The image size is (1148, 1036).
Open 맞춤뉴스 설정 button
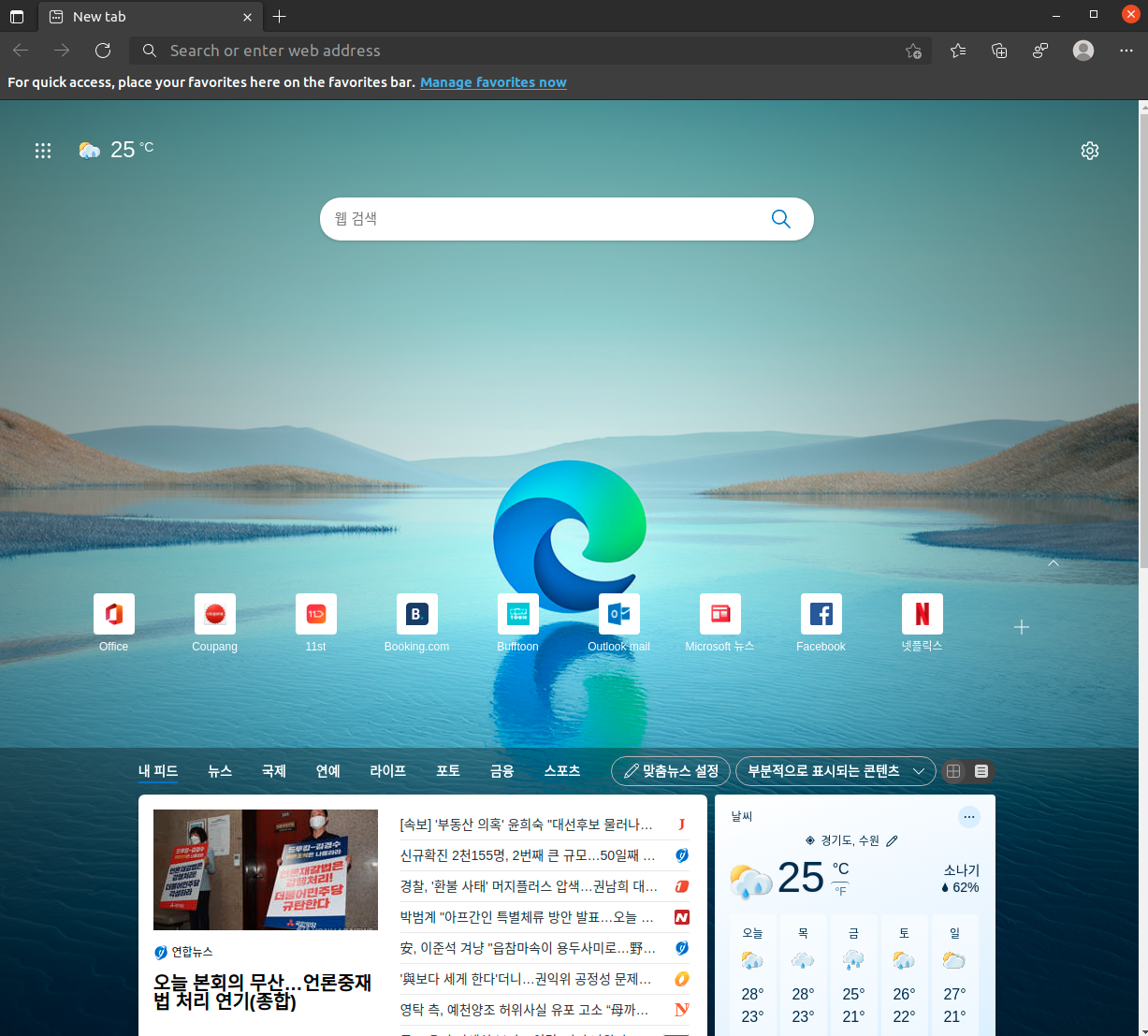(671, 771)
